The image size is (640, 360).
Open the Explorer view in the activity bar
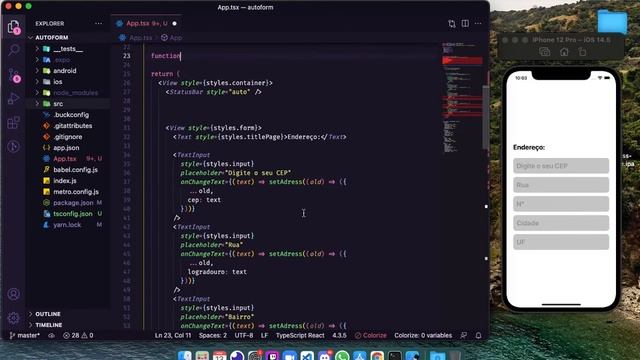(x=13, y=27)
